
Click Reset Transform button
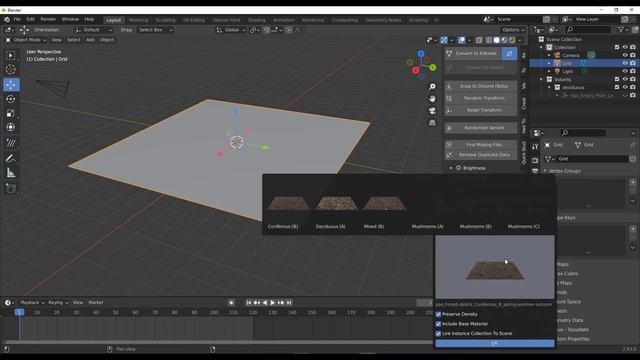click(481, 110)
